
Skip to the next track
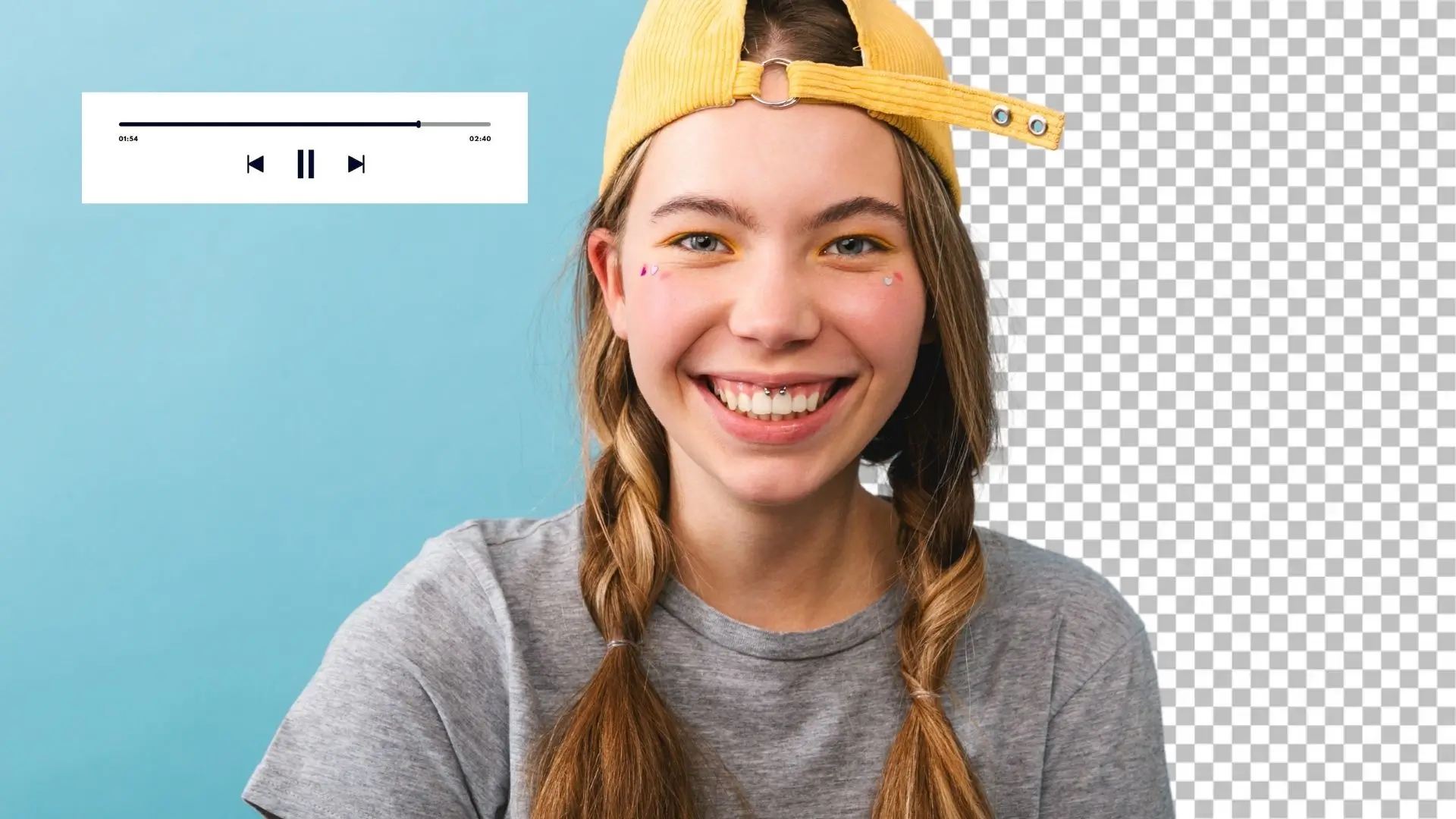(356, 164)
